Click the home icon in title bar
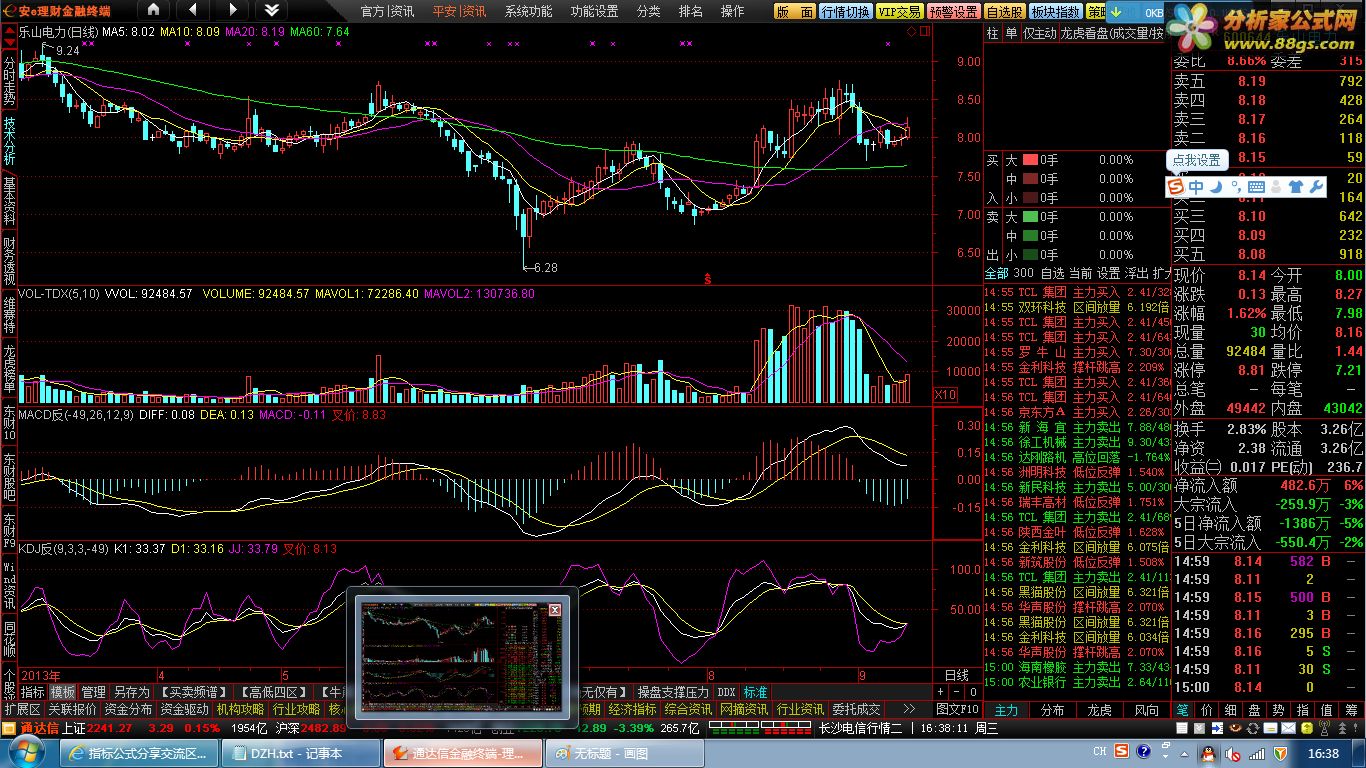Screen dimensions: 1366x768 153,10
